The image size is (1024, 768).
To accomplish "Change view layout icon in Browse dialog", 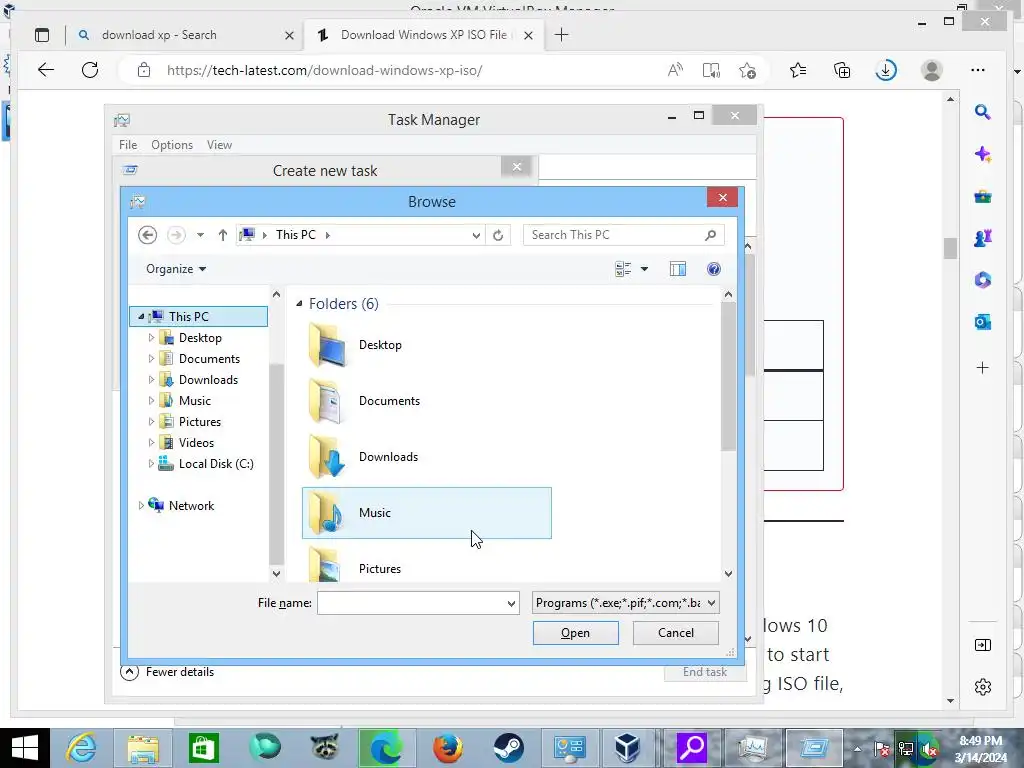I will (x=623, y=269).
